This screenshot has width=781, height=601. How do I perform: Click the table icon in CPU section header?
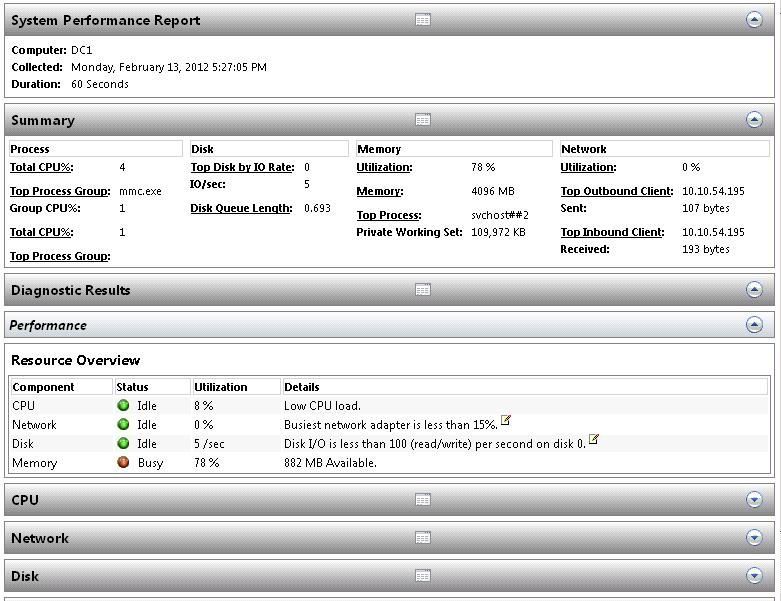coord(422,499)
